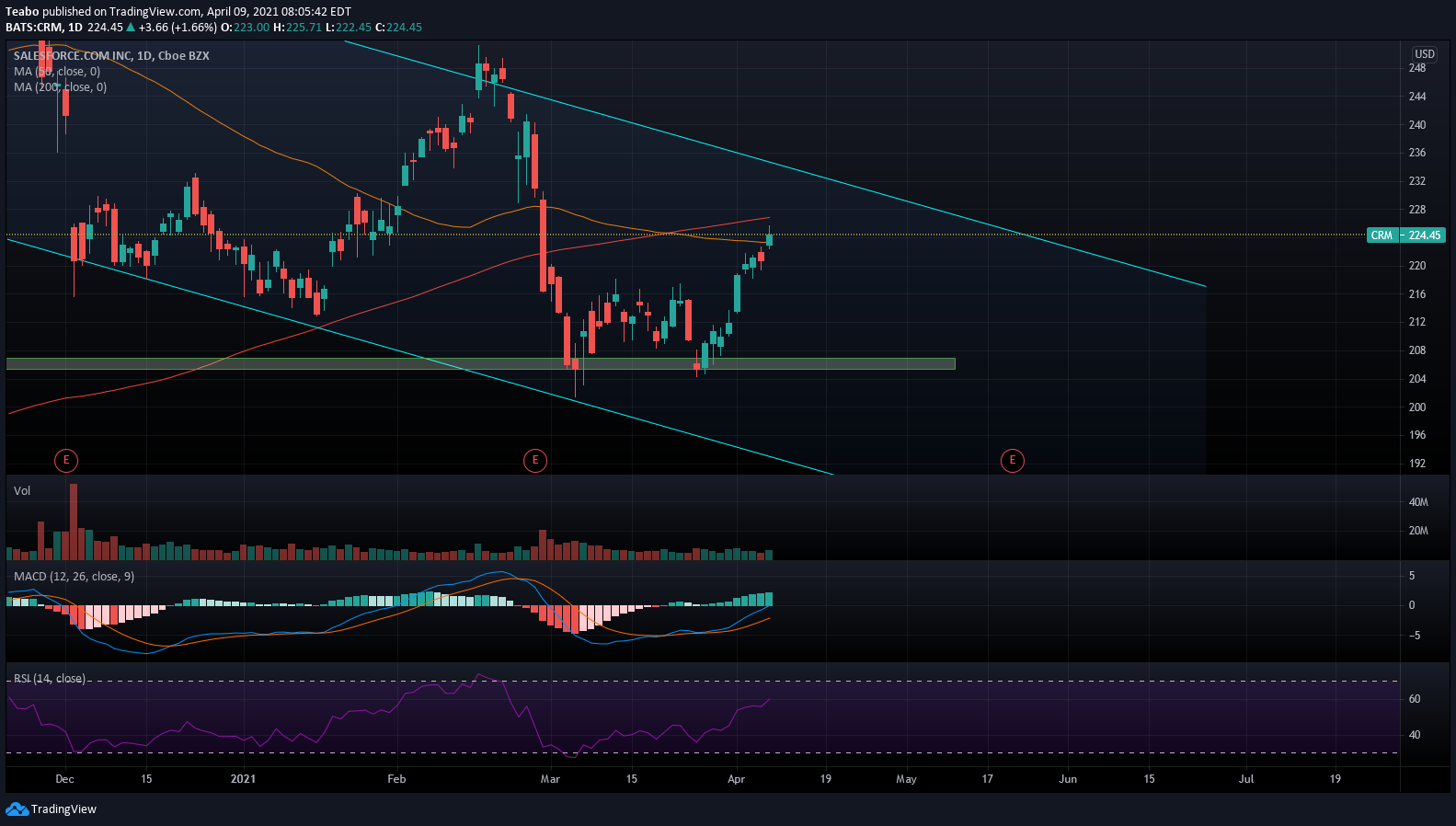Click the CRM 224.45 price tag
The image size is (1456, 826).
[1406, 235]
